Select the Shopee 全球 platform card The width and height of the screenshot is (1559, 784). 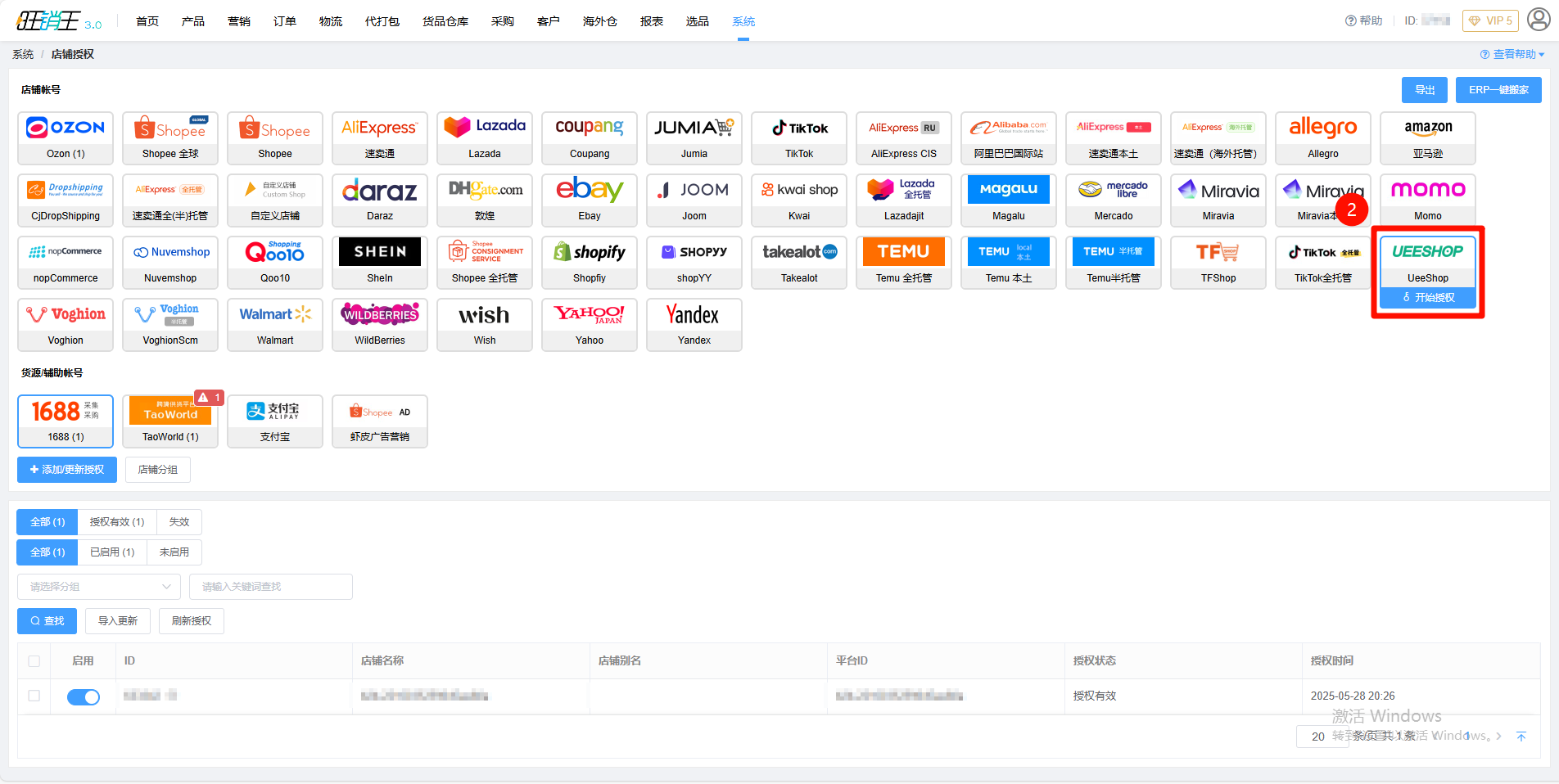point(170,138)
